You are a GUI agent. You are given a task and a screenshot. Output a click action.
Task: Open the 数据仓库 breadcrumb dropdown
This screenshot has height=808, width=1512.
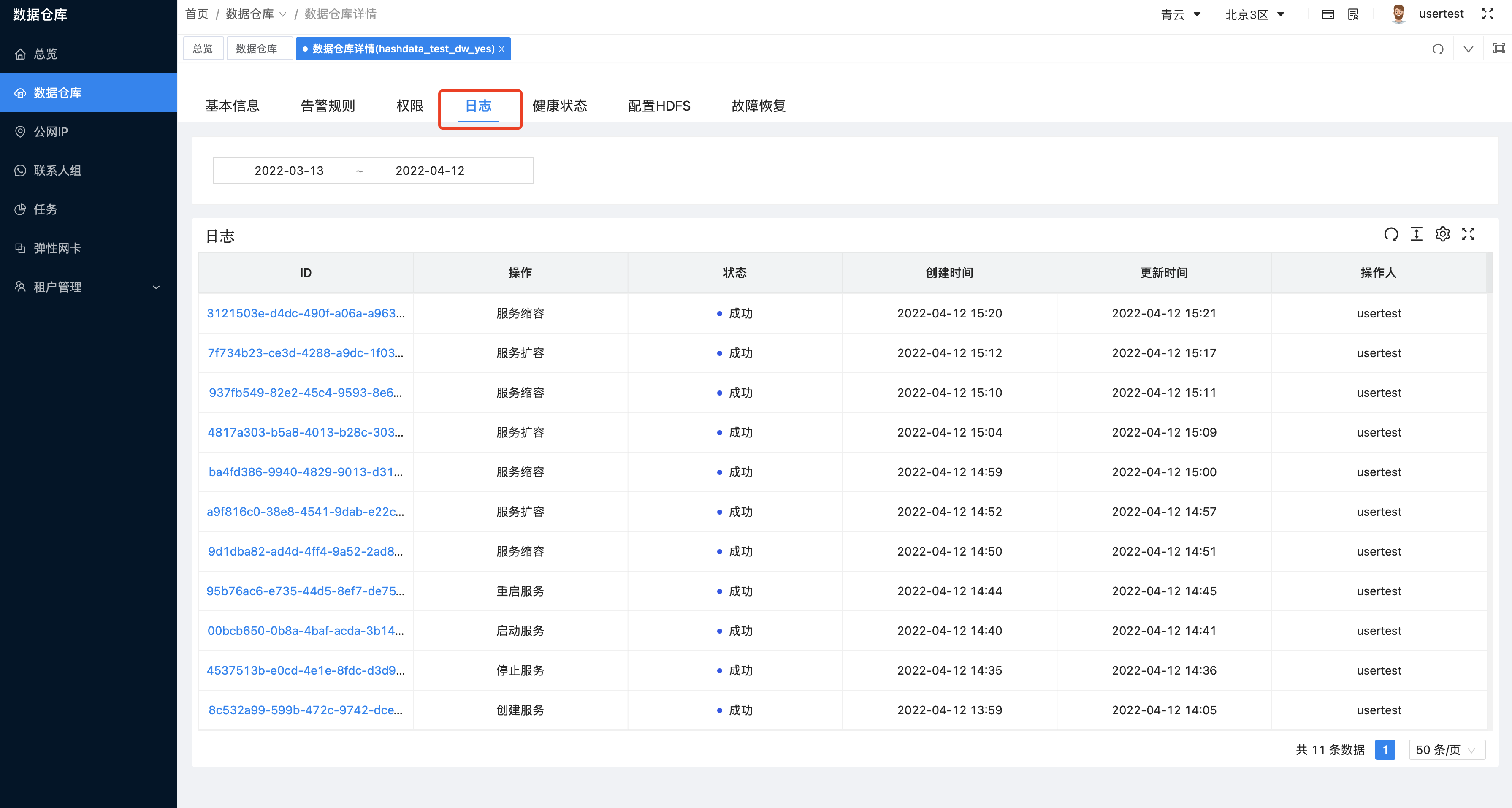tap(284, 14)
